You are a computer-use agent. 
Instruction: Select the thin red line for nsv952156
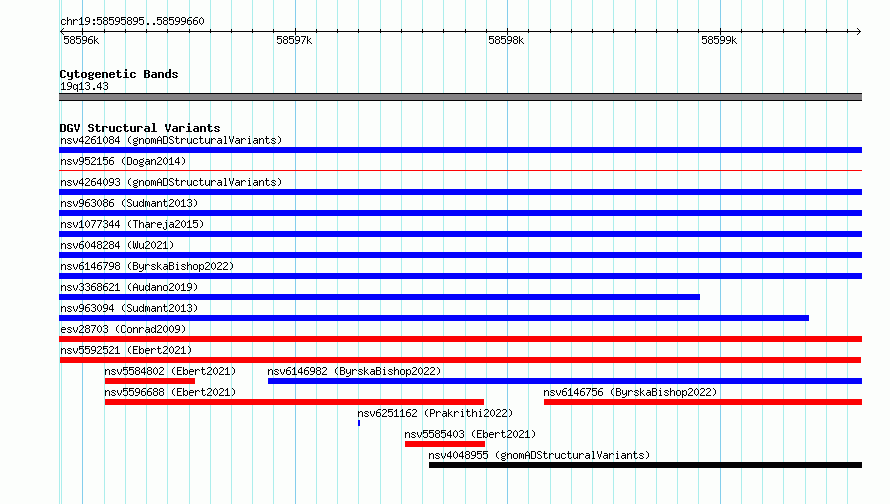pyautogui.click(x=460, y=170)
